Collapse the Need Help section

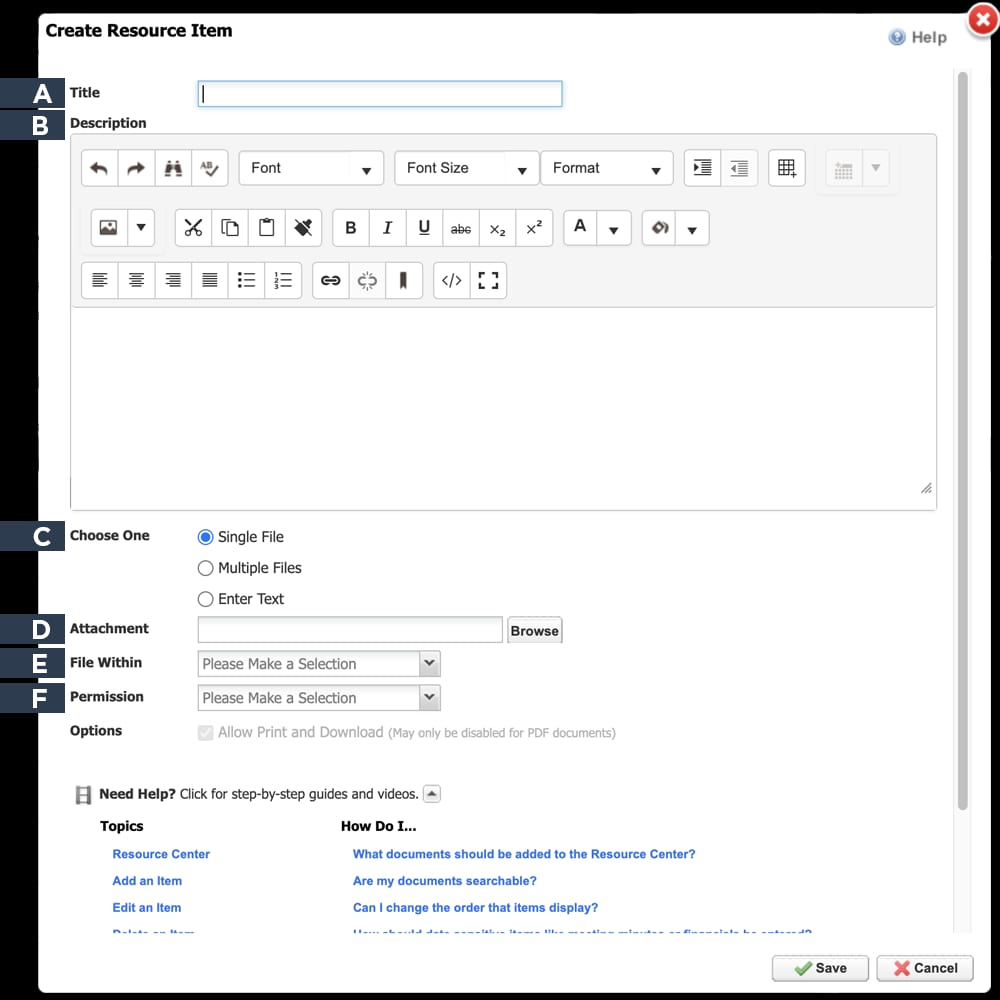click(x=432, y=794)
